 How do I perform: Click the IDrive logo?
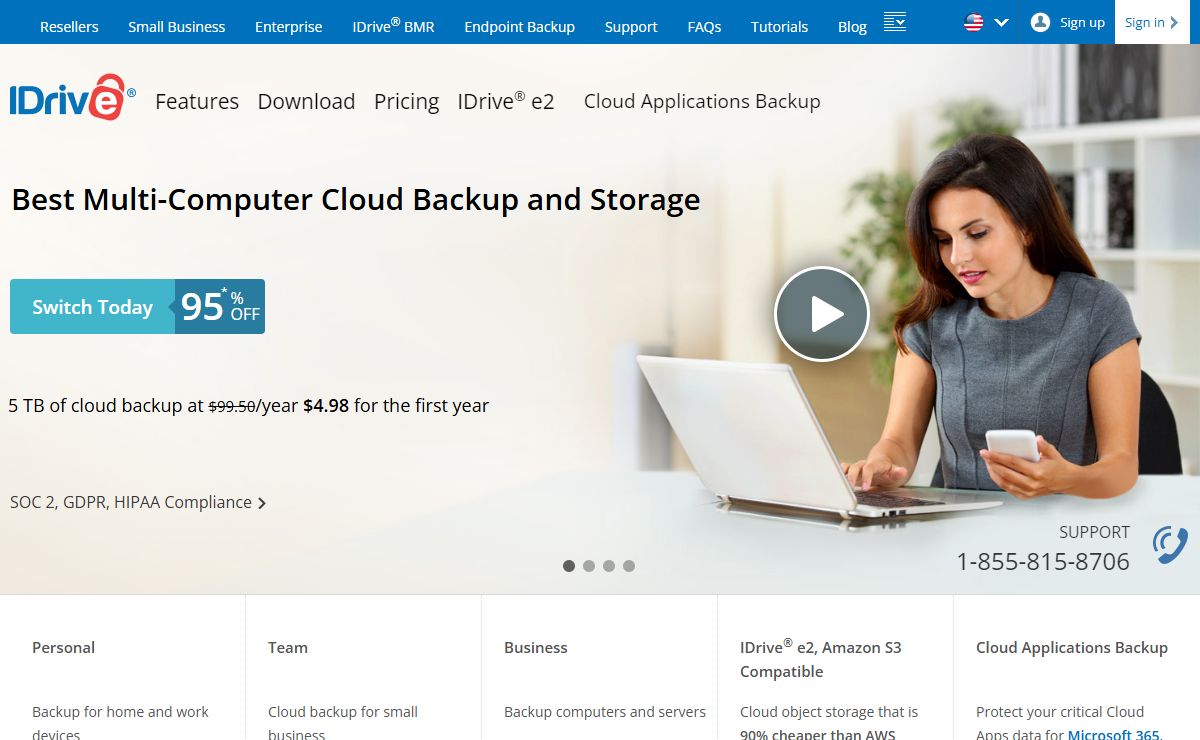point(73,98)
